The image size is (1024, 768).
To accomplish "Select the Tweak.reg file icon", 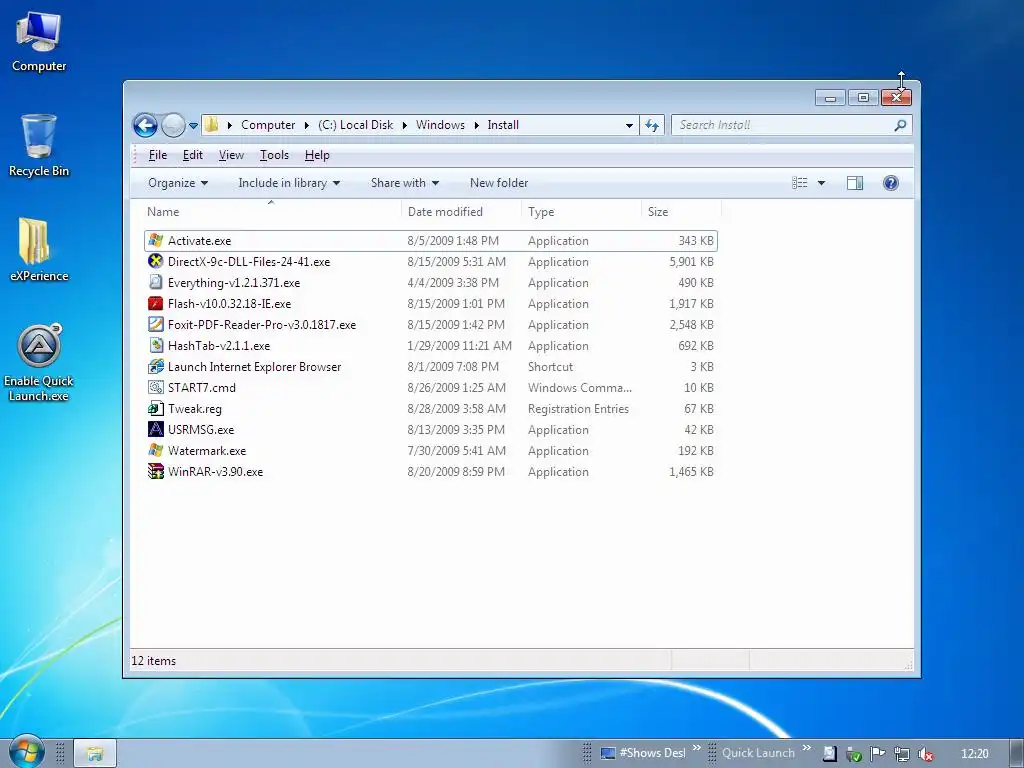I will (155, 408).
